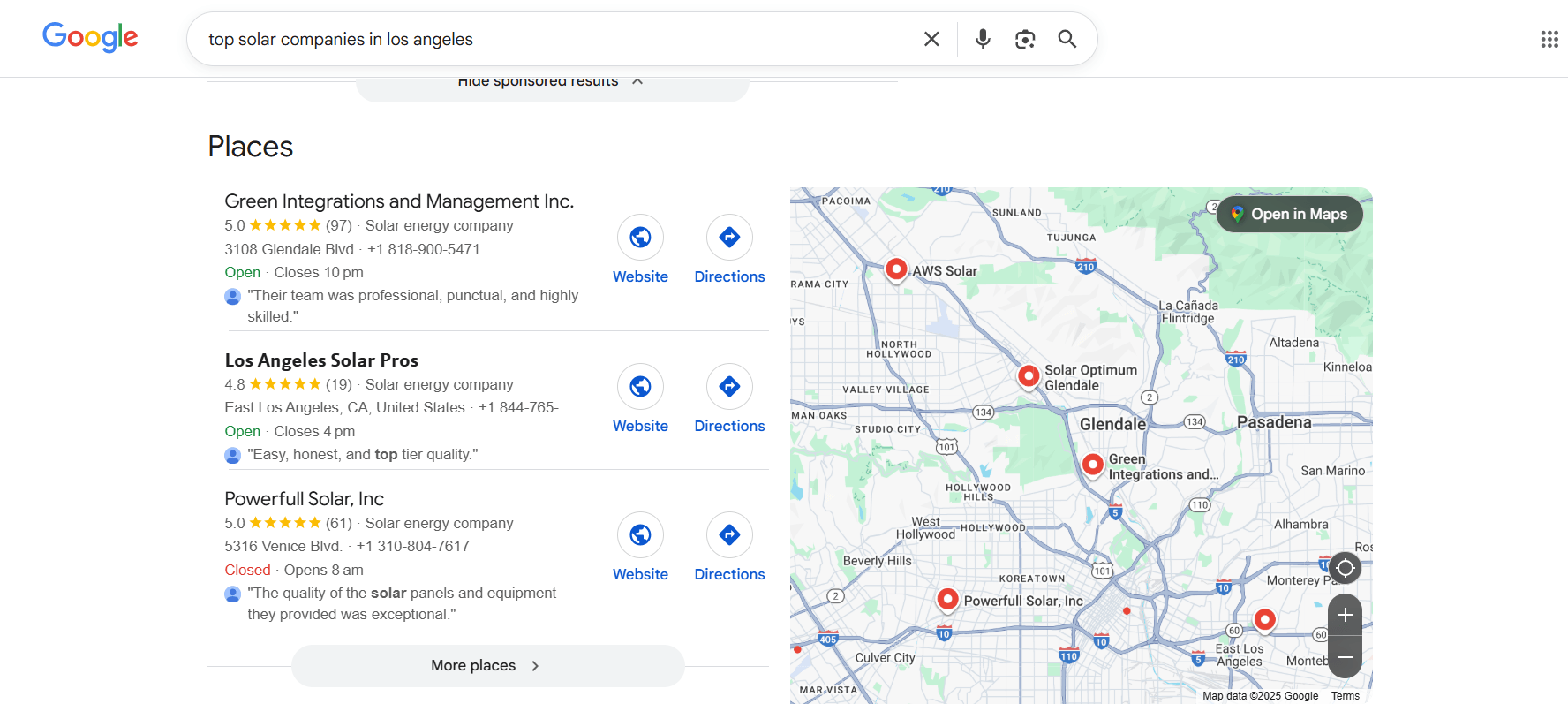Select the East Los Angeles map pin

point(1265,620)
